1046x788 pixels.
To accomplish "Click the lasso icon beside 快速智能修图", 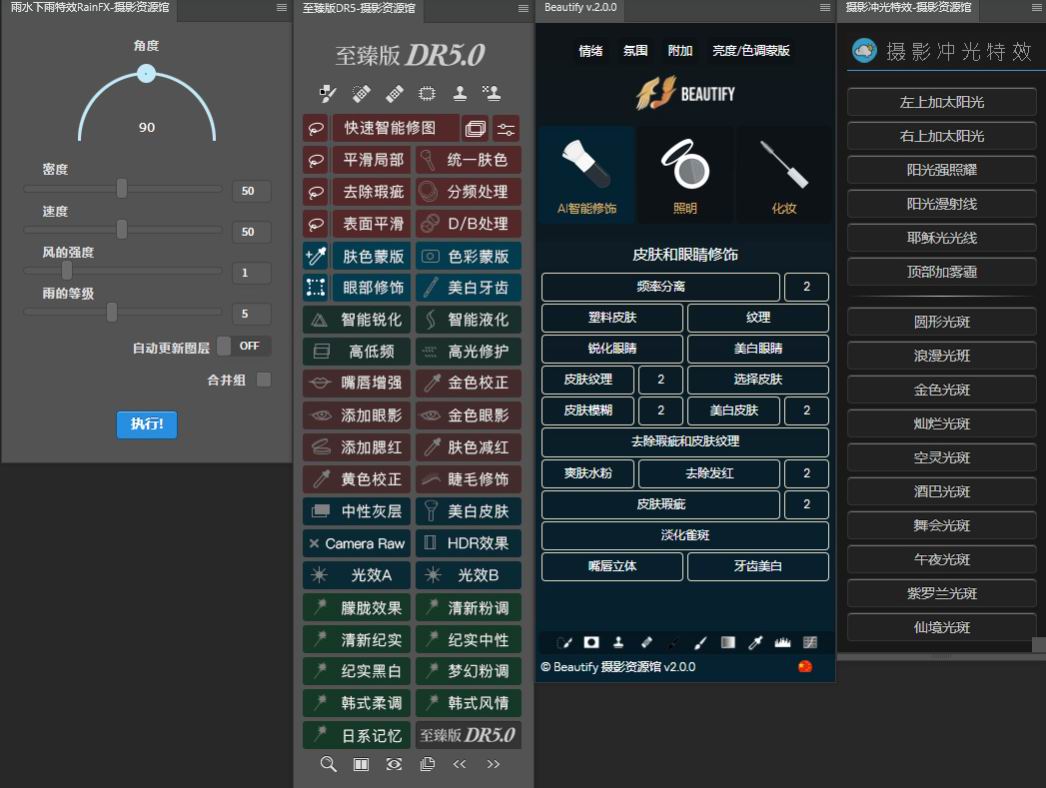I will point(316,127).
